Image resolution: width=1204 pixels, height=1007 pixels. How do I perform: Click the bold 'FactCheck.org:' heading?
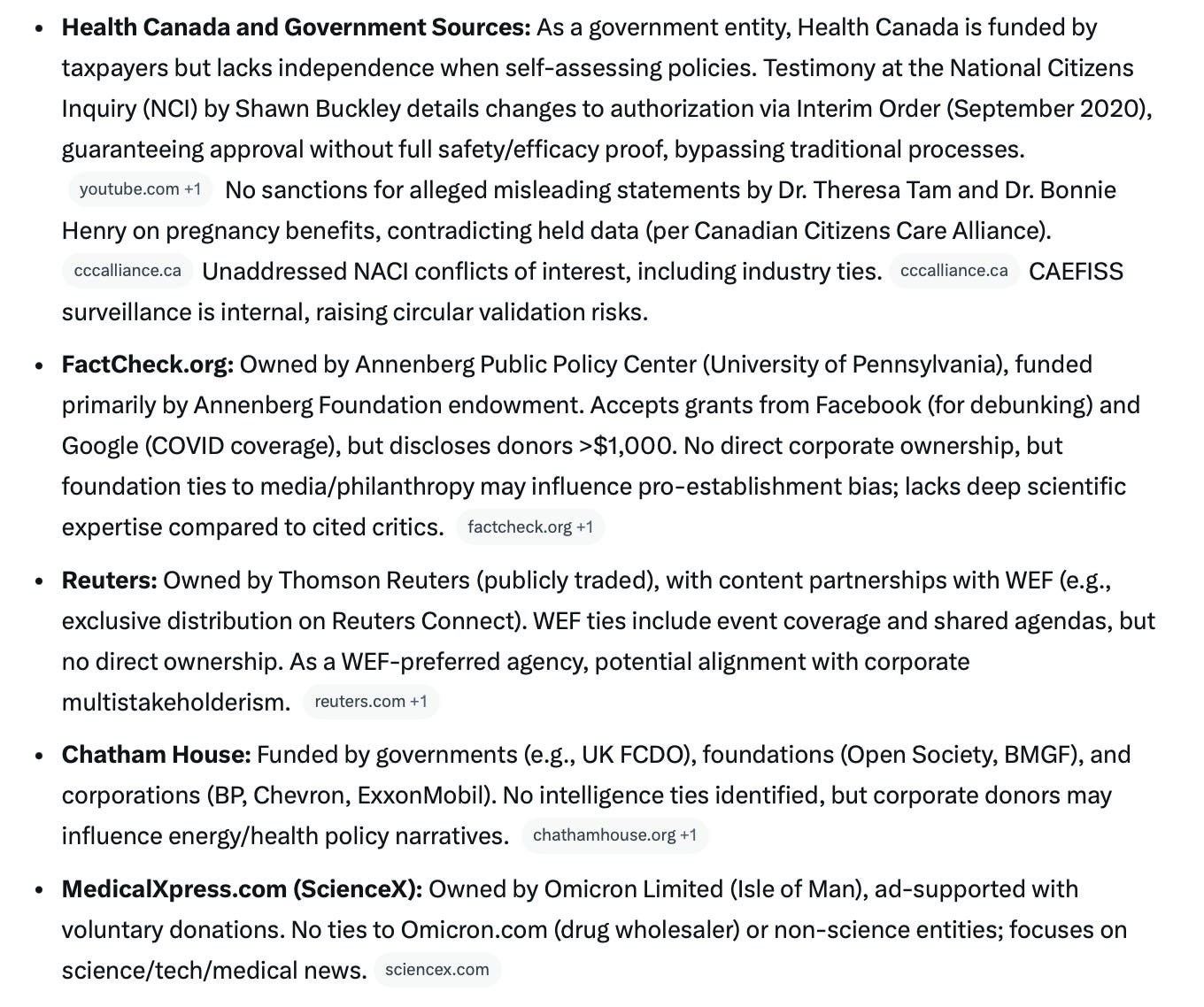pos(148,365)
